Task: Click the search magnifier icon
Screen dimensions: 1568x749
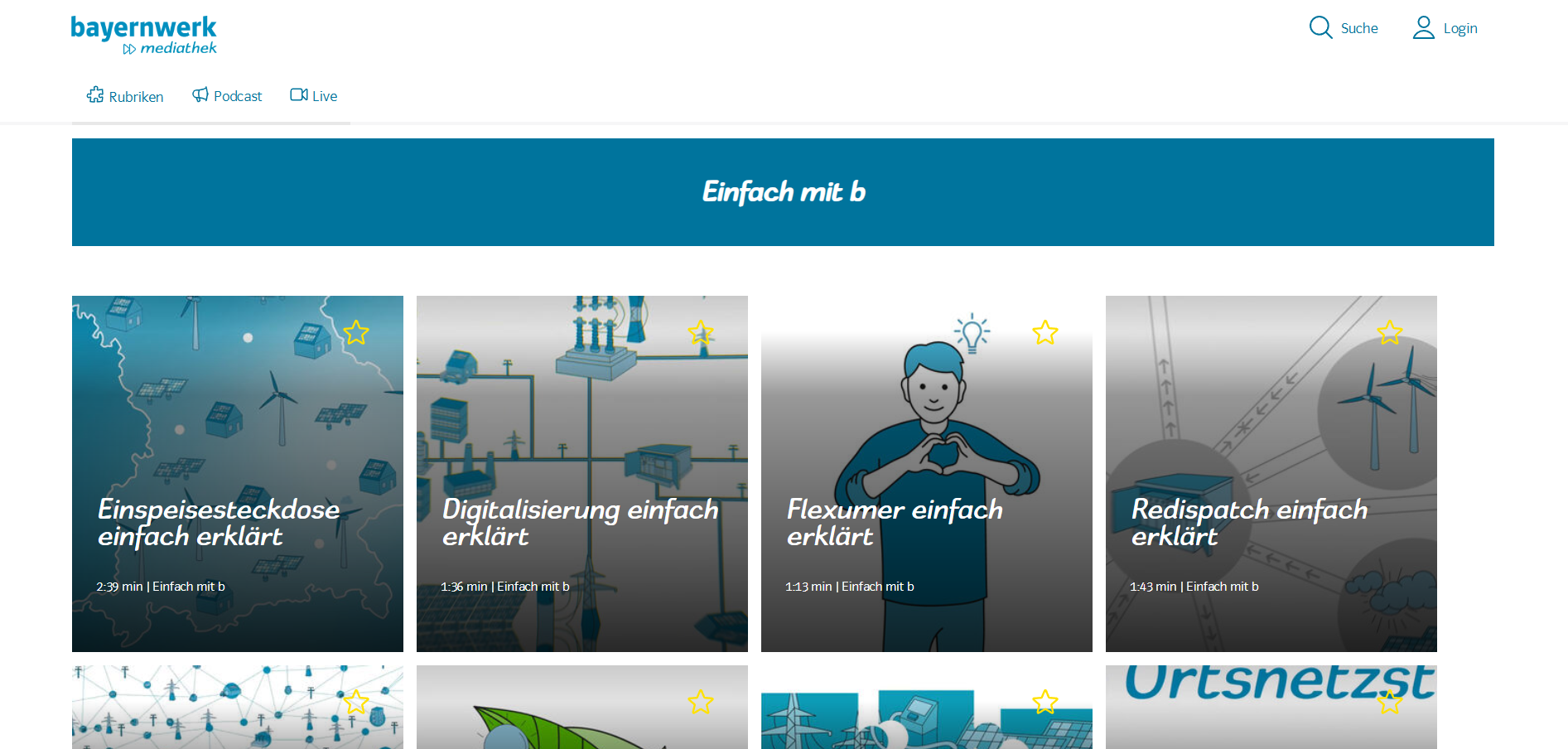Action: click(x=1320, y=27)
